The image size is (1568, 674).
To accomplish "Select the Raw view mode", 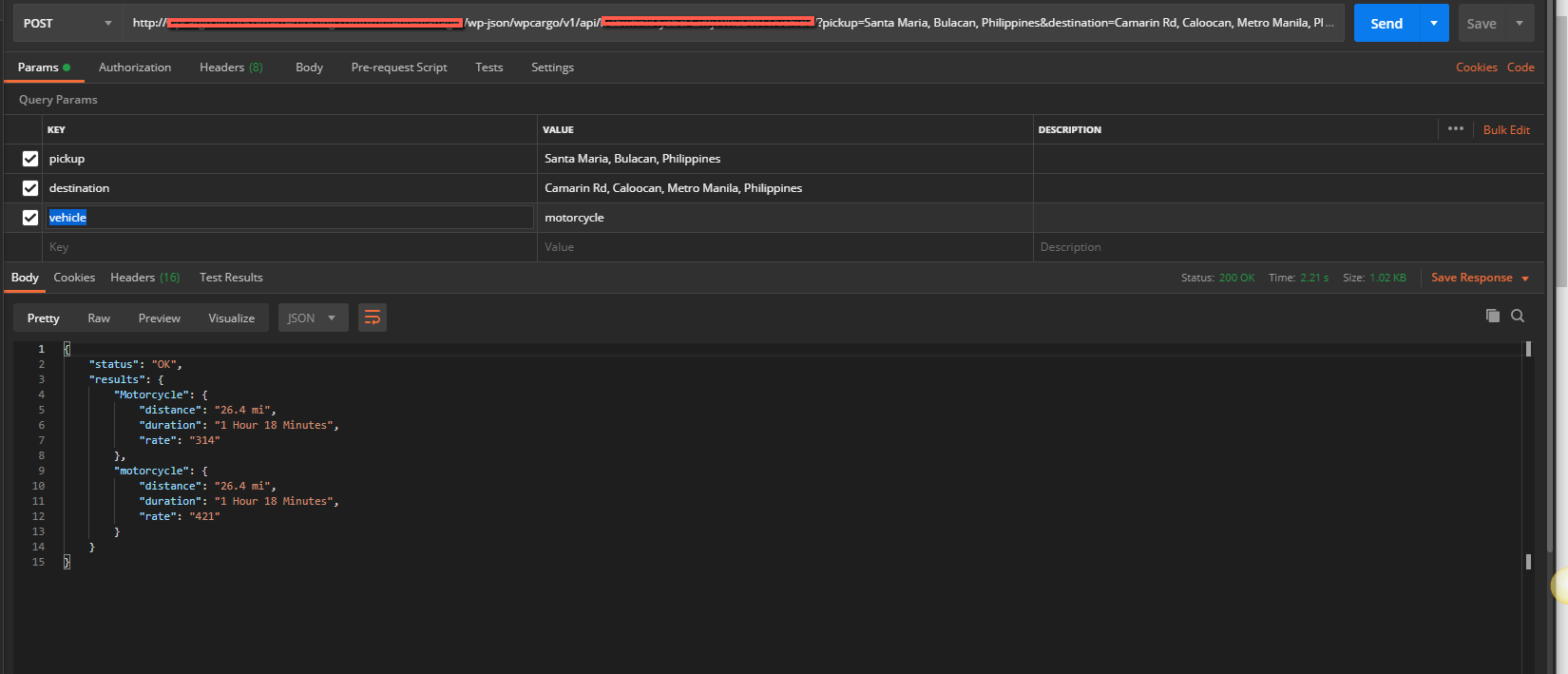I will coord(99,318).
